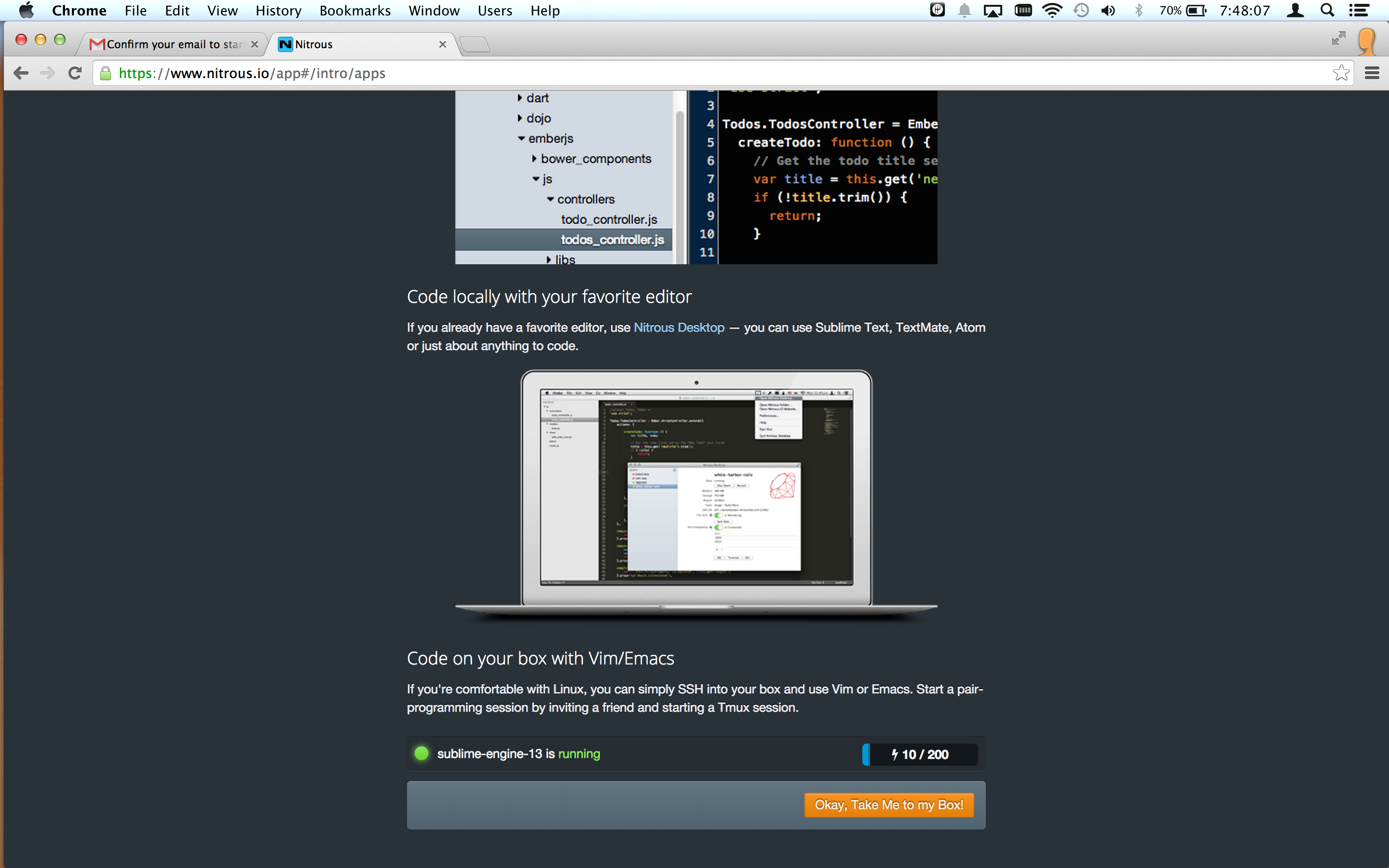This screenshot has width=1389, height=868.
Task: Enter fullscreen with the expand arrows icon
Action: pos(1338,39)
